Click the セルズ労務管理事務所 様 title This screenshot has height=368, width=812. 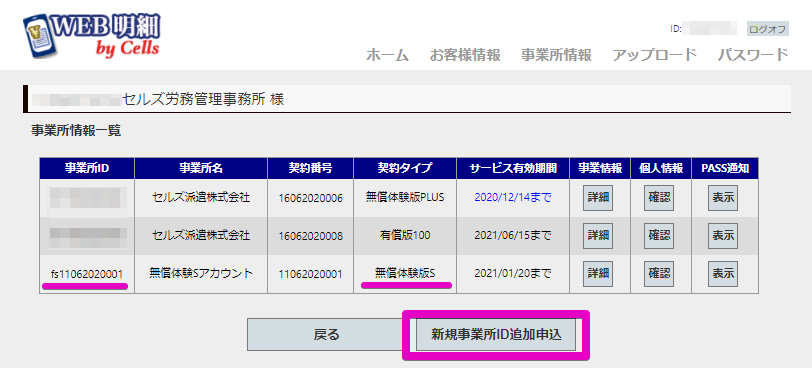click(204, 99)
